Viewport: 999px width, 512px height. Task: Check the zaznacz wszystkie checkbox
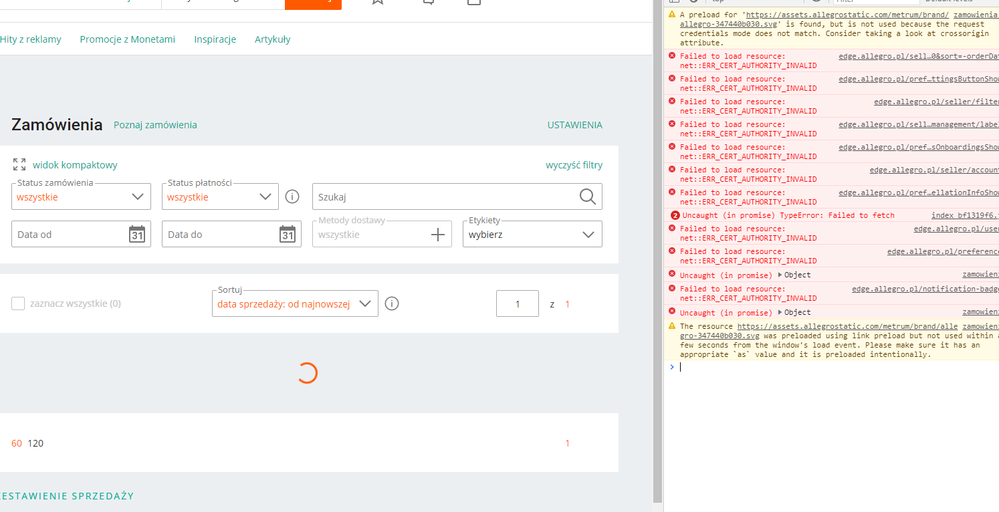[x=18, y=304]
